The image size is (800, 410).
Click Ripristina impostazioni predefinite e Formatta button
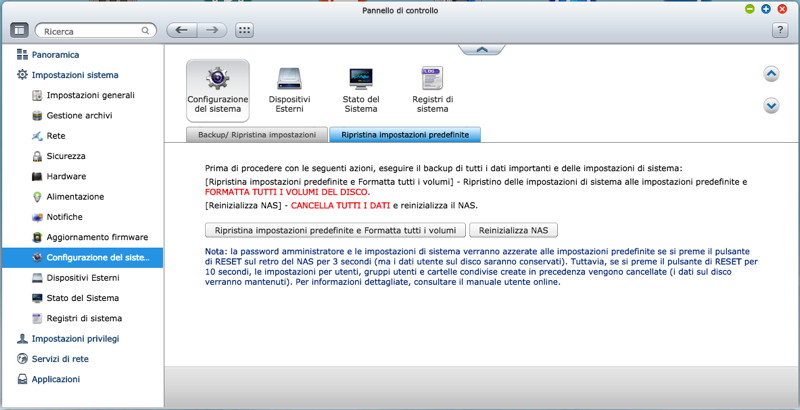pos(328,229)
